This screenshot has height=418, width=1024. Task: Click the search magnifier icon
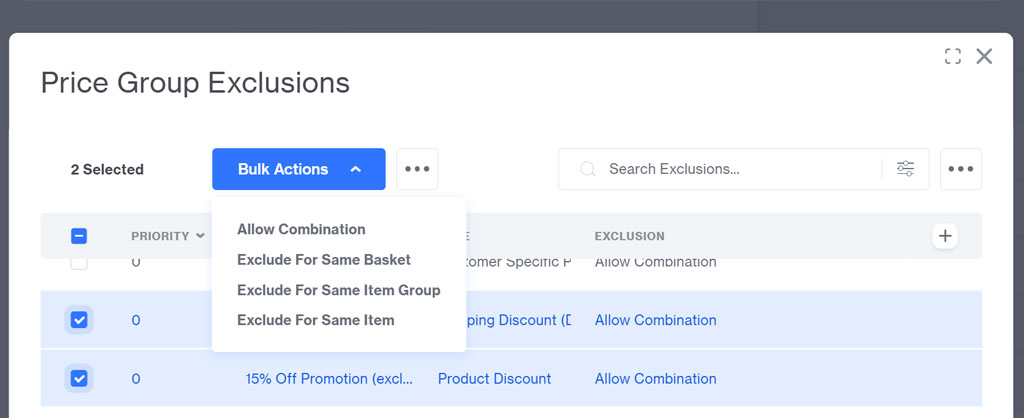tap(587, 169)
